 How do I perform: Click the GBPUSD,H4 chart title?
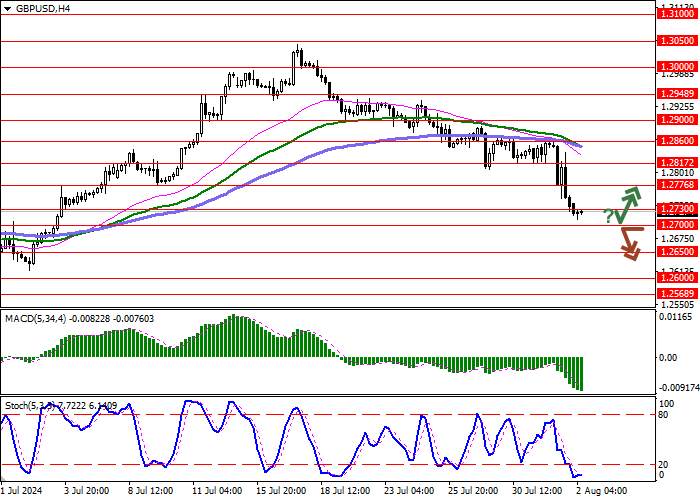point(43,8)
